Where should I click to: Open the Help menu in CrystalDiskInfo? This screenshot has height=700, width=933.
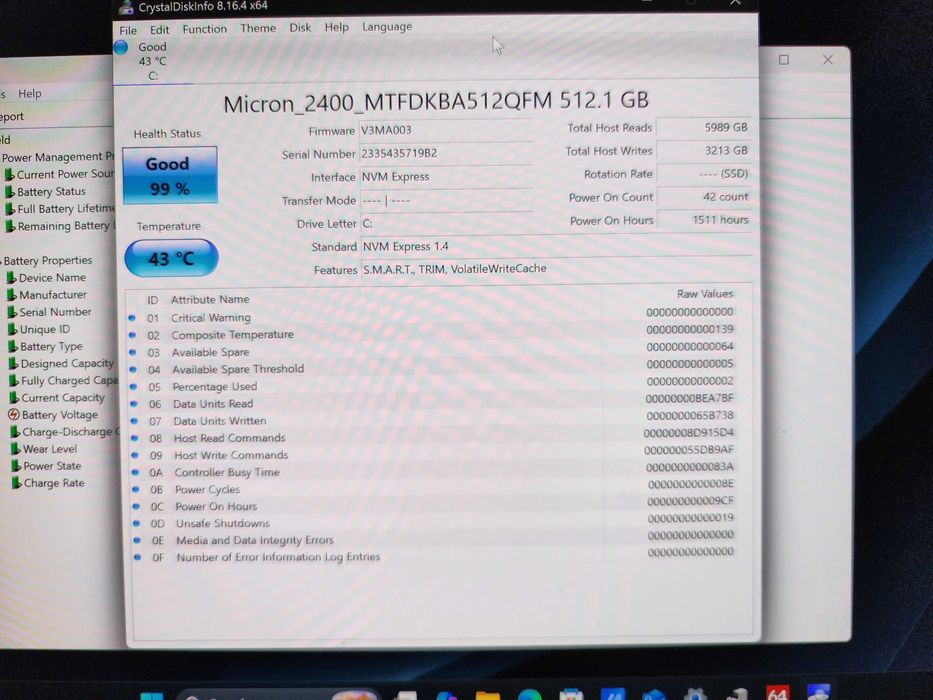336,27
